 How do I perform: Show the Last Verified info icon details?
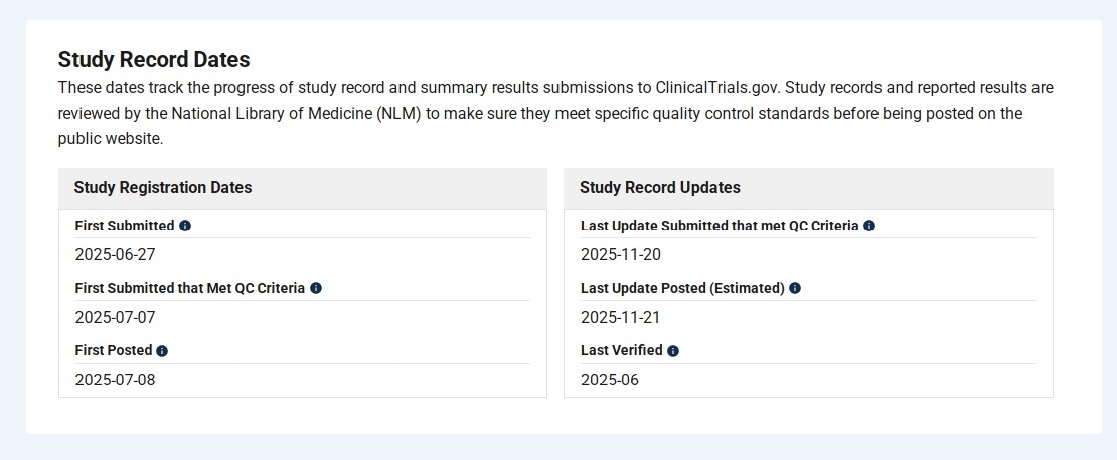pyautogui.click(x=673, y=351)
